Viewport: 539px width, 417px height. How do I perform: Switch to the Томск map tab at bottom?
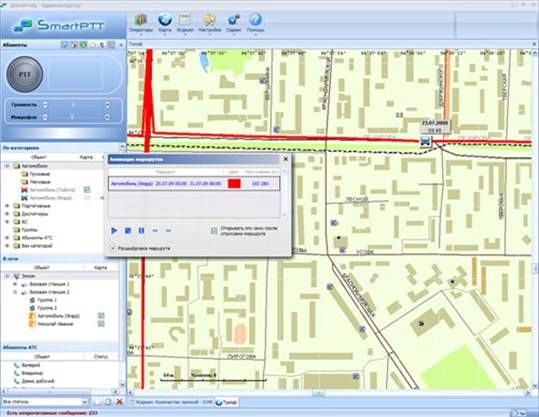pyautogui.click(x=227, y=402)
